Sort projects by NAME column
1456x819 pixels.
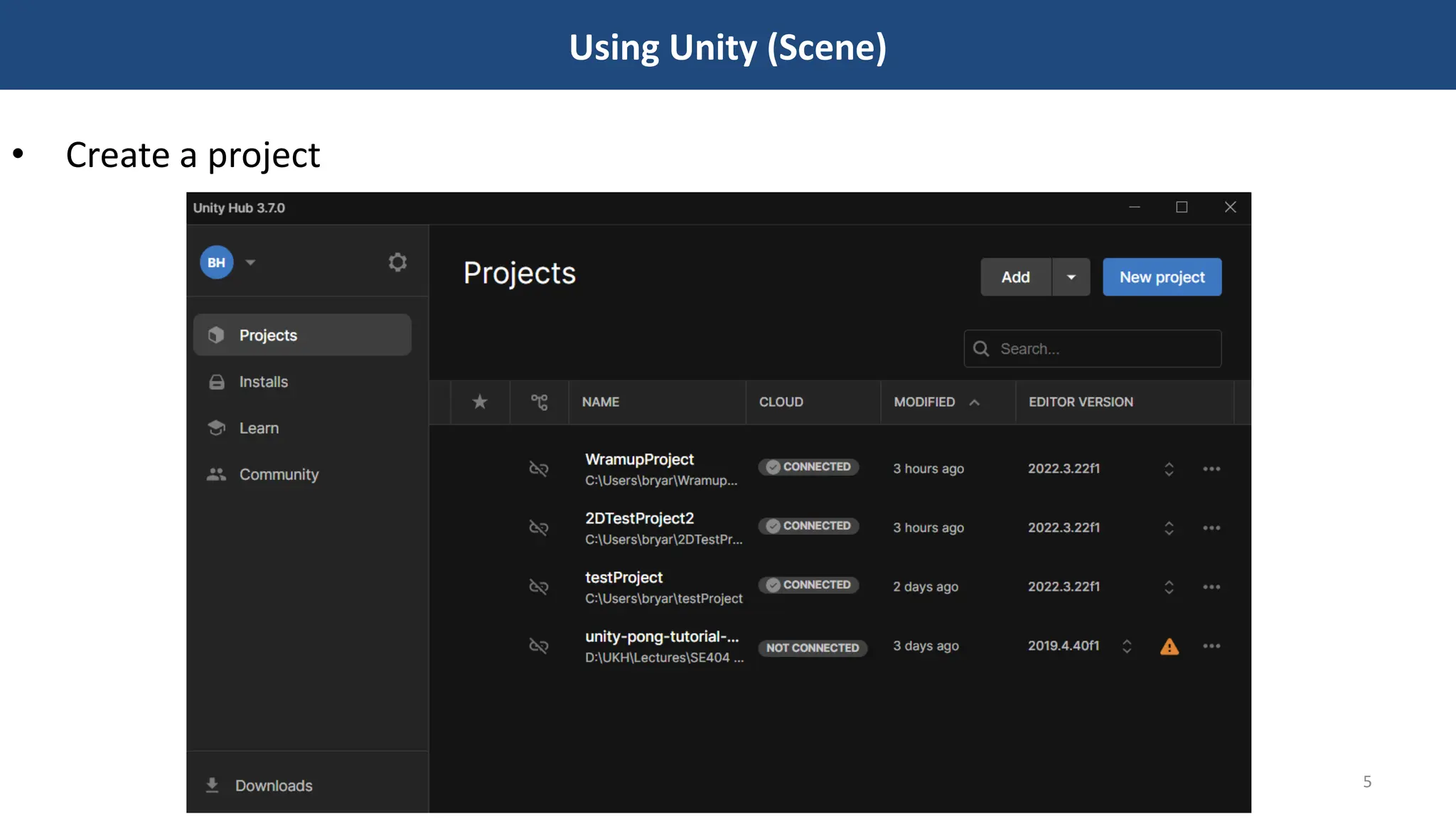(601, 402)
